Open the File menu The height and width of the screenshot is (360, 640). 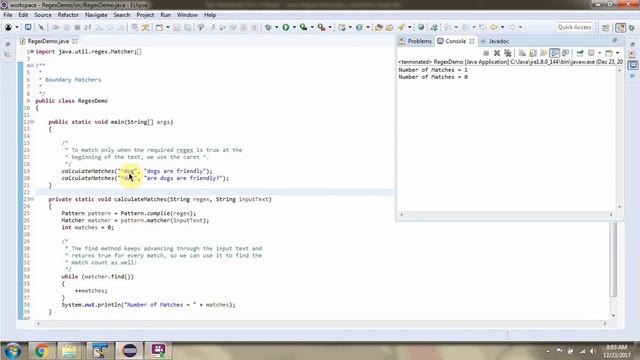(8, 15)
